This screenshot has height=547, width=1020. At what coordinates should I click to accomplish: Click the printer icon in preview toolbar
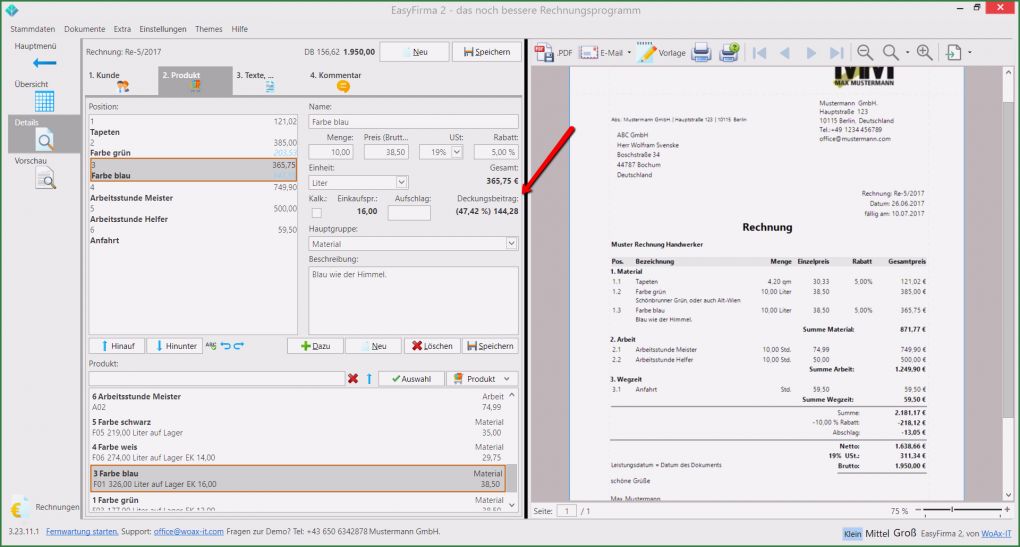[x=702, y=52]
